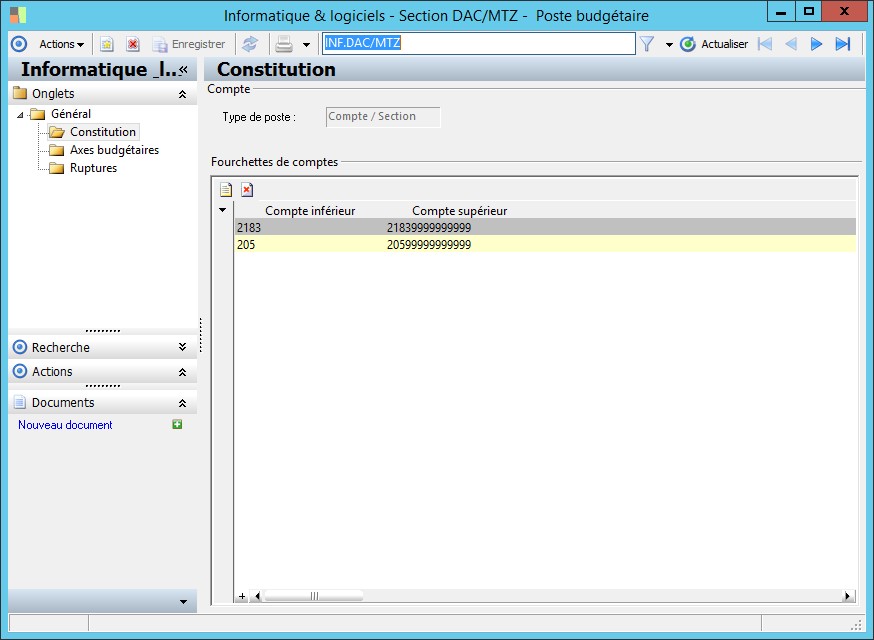Go to the next record

coord(816,44)
